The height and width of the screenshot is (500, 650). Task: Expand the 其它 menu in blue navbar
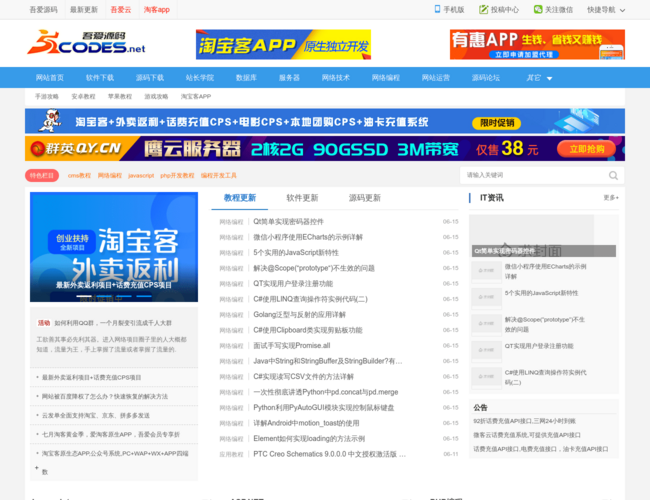coord(539,78)
